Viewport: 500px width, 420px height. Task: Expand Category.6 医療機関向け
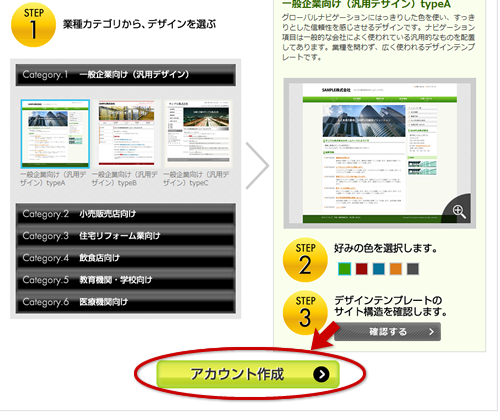point(126,302)
